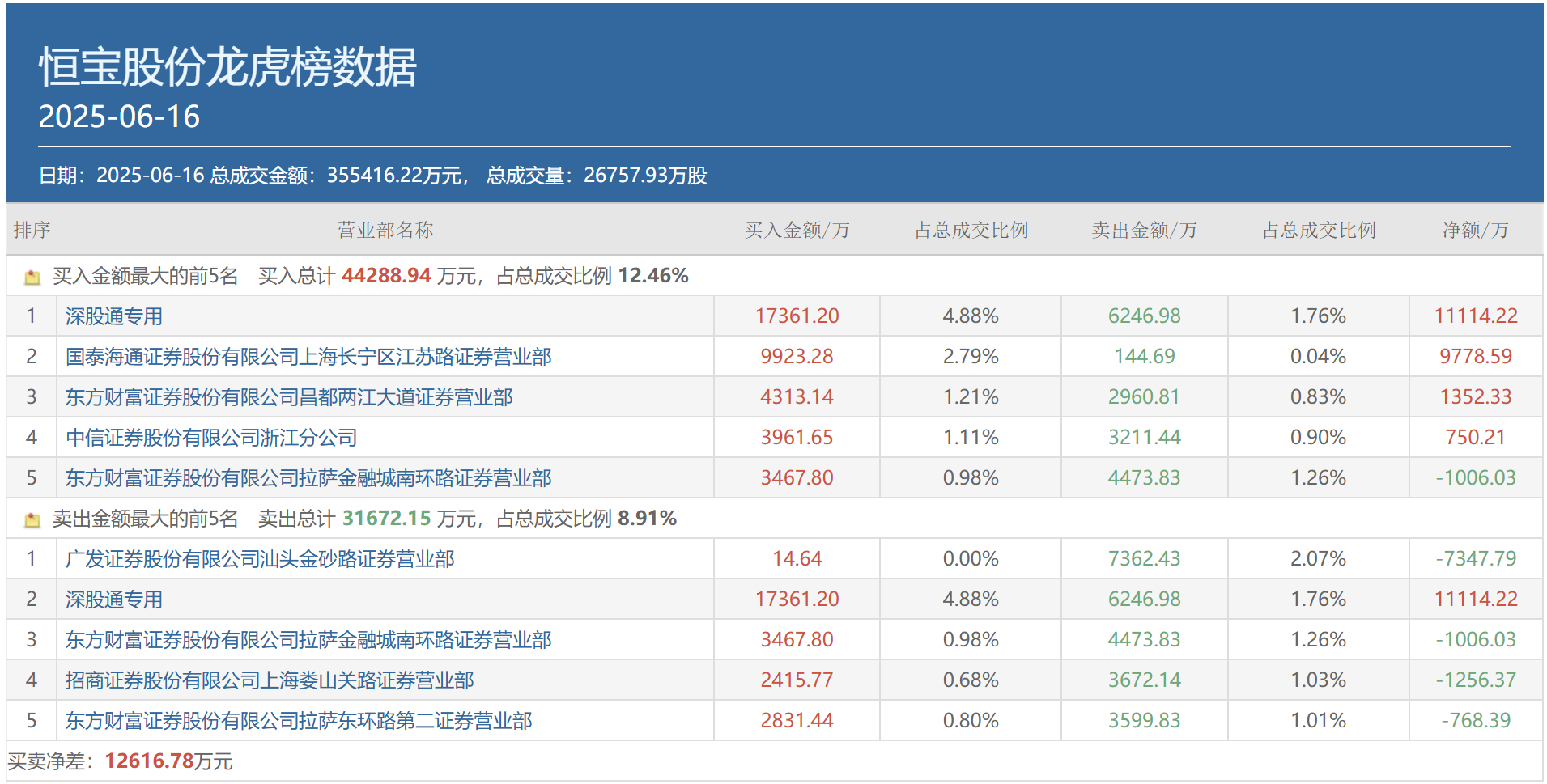
Task: Click the sell total amount 31672.15
Action: pos(386,519)
